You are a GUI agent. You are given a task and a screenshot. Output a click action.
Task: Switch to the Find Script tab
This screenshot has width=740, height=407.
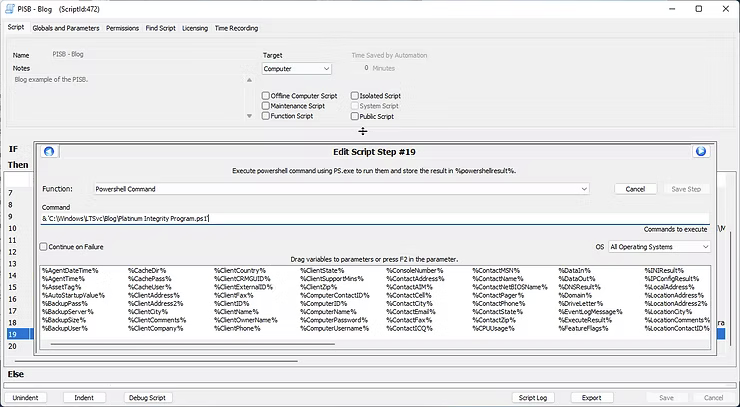(x=160, y=28)
